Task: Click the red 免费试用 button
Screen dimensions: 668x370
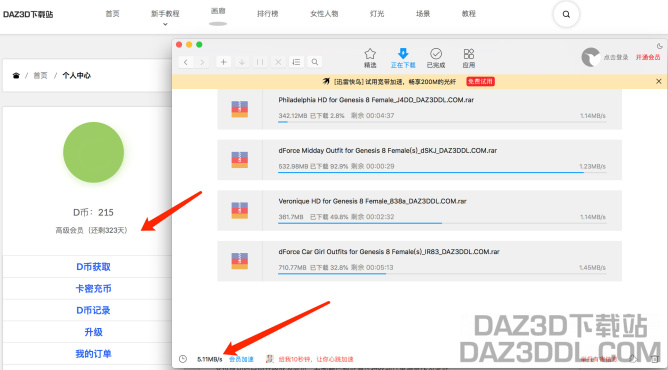Action: coord(480,81)
